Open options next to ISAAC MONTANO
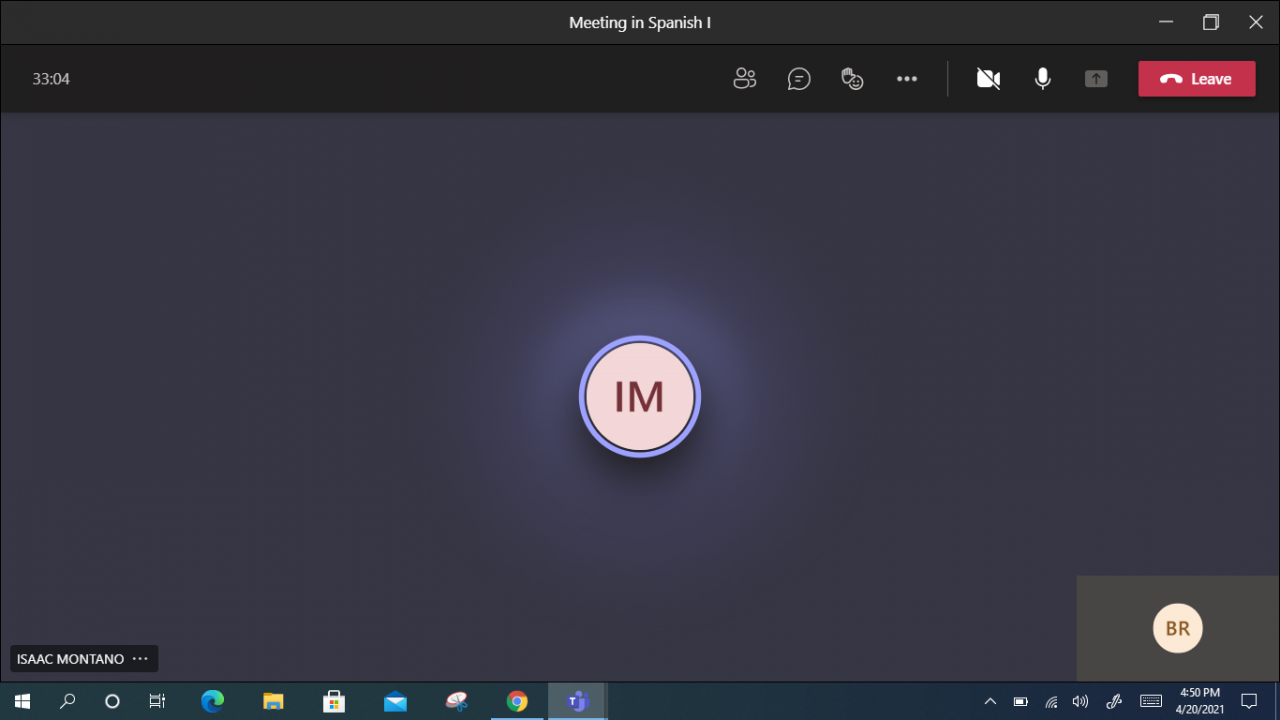Viewport: 1280px width, 720px height. [x=140, y=659]
